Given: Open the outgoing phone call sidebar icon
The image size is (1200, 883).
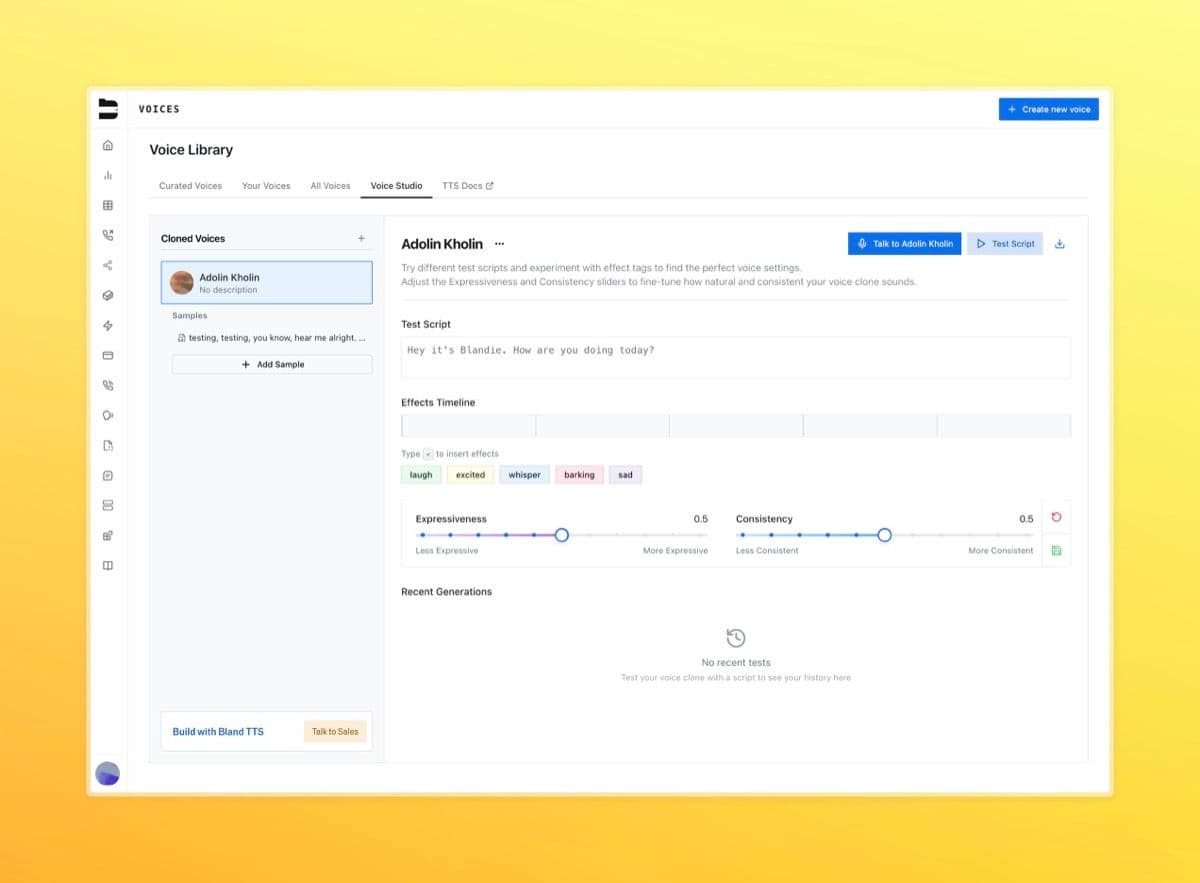Looking at the screenshot, I should [108, 235].
